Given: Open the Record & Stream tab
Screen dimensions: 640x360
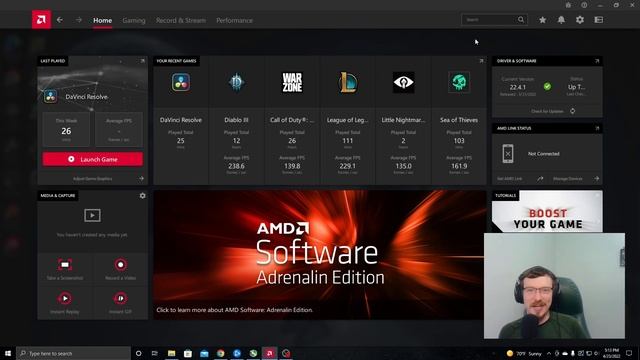Looking at the screenshot, I should point(181,20).
